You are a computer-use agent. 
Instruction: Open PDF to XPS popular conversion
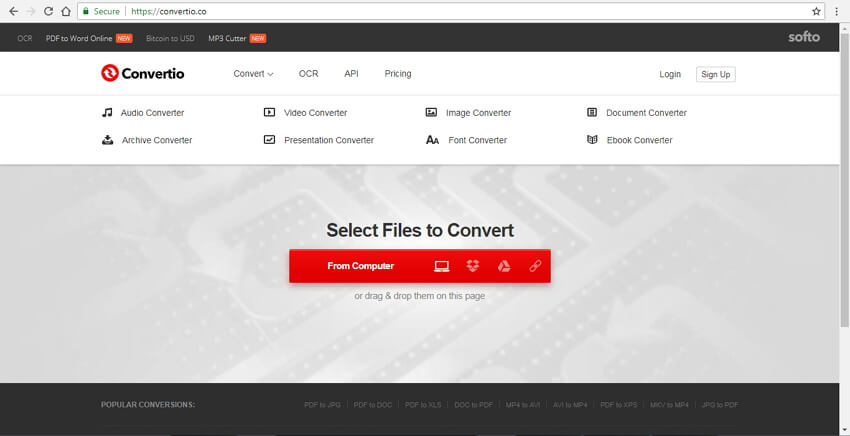pyautogui.click(x=619, y=405)
